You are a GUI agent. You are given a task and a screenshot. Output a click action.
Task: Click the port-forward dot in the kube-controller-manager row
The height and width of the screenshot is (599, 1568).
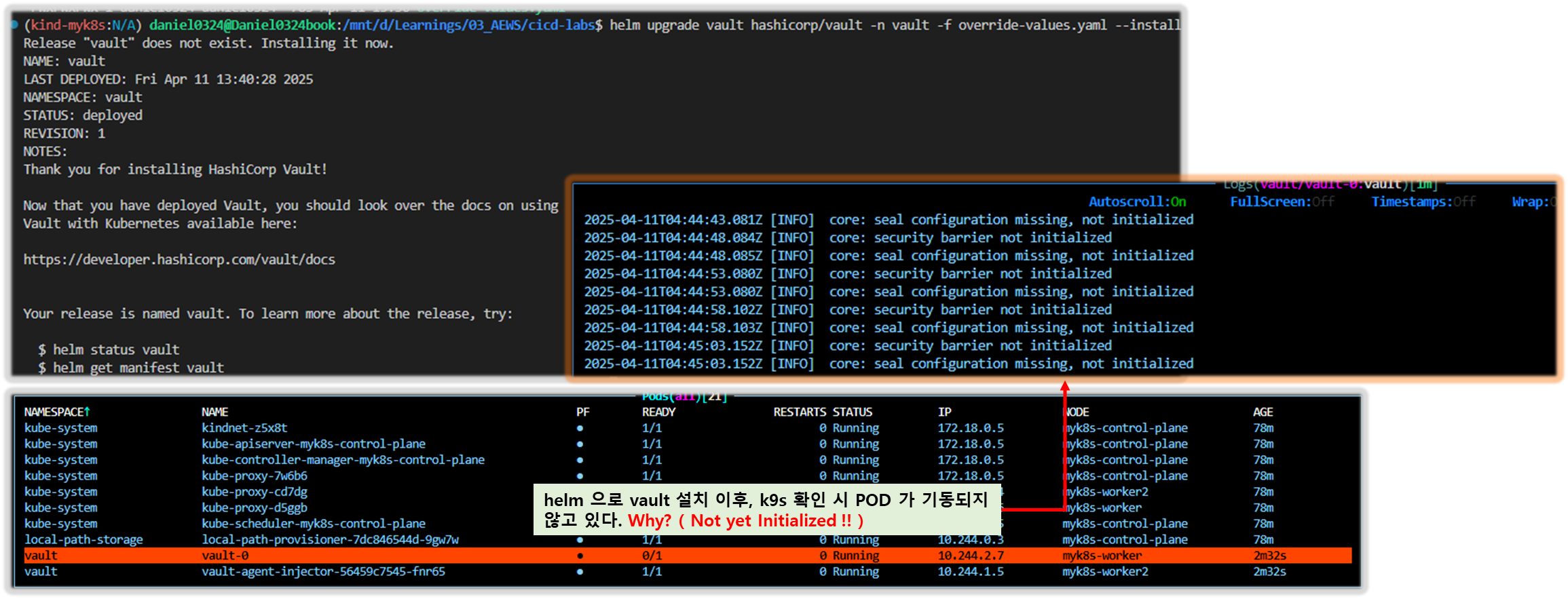click(580, 460)
